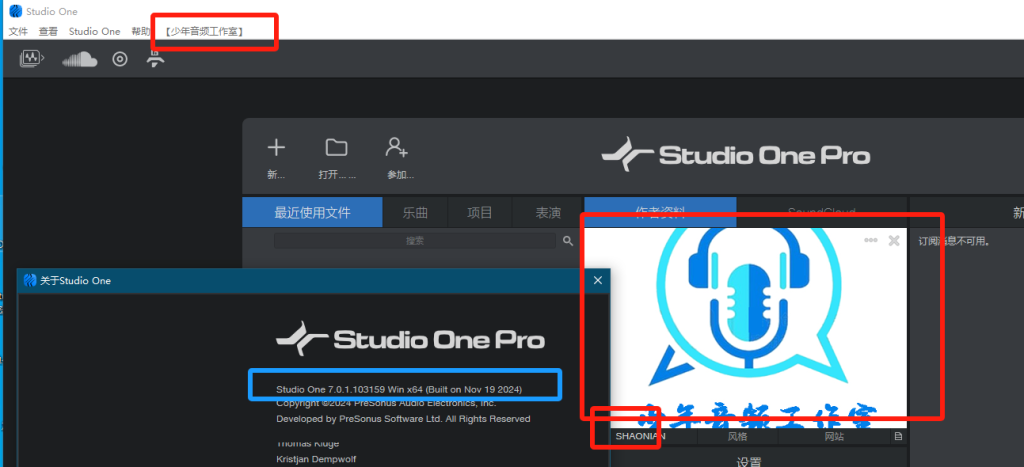This screenshot has width=1024, height=467.
Task: Click the 风格 field
Action: point(737,436)
